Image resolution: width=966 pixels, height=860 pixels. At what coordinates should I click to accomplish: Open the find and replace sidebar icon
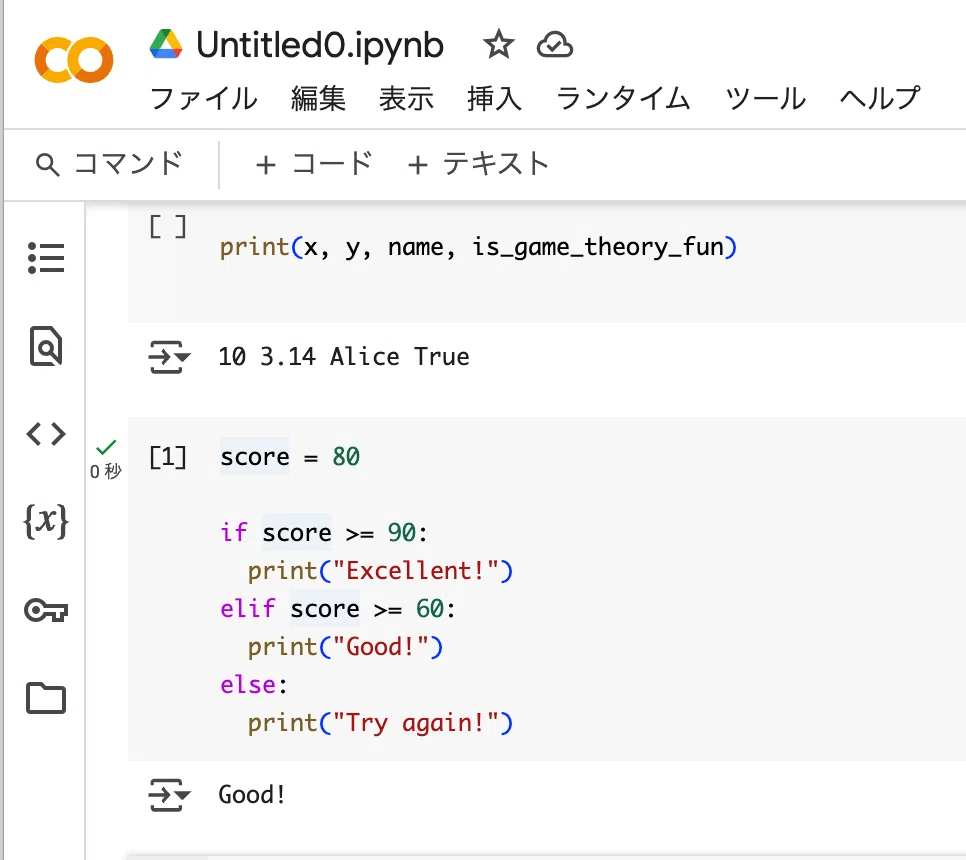coord(46,346)
